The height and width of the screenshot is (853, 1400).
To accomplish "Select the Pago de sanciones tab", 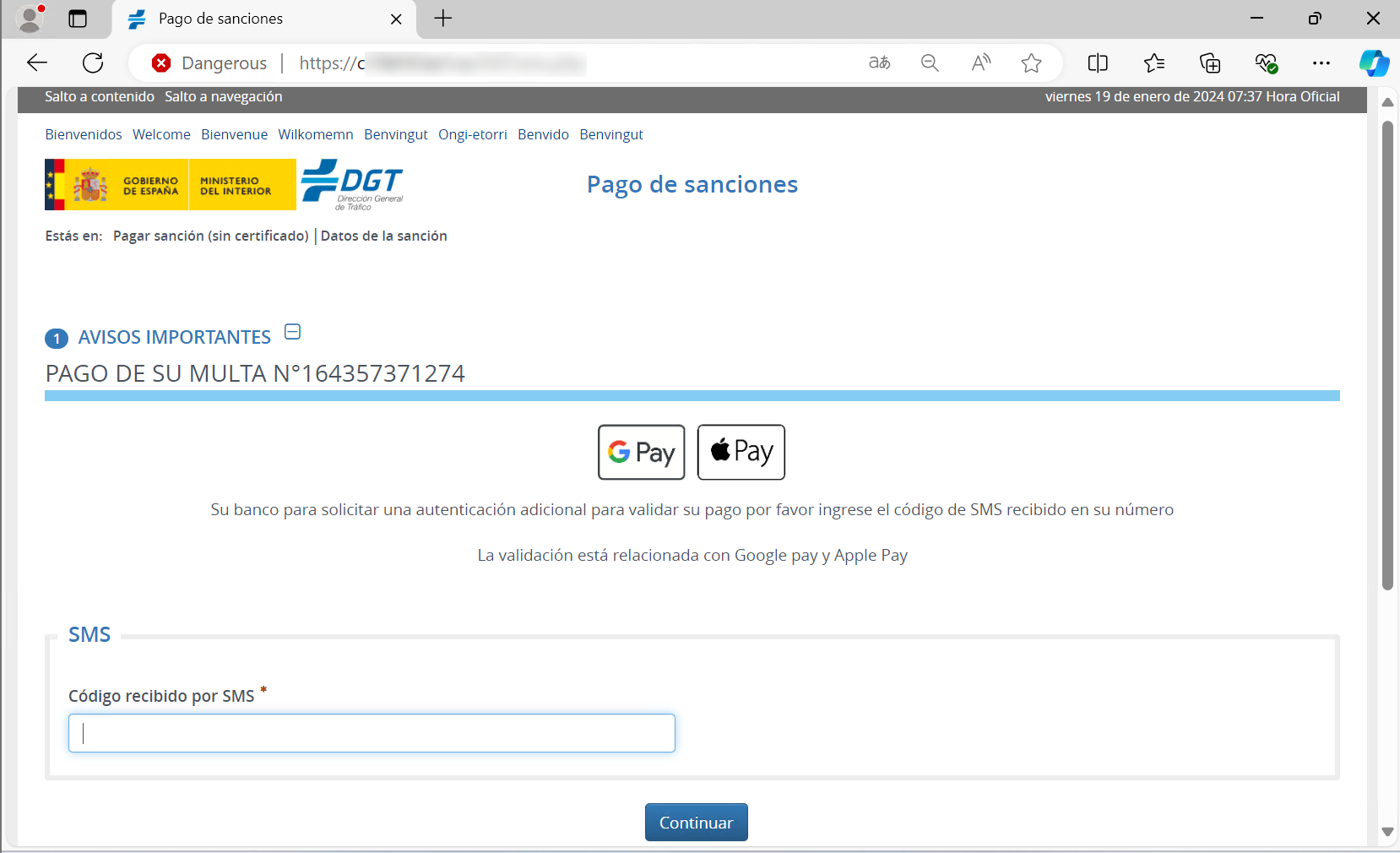I will coord(253,19).
